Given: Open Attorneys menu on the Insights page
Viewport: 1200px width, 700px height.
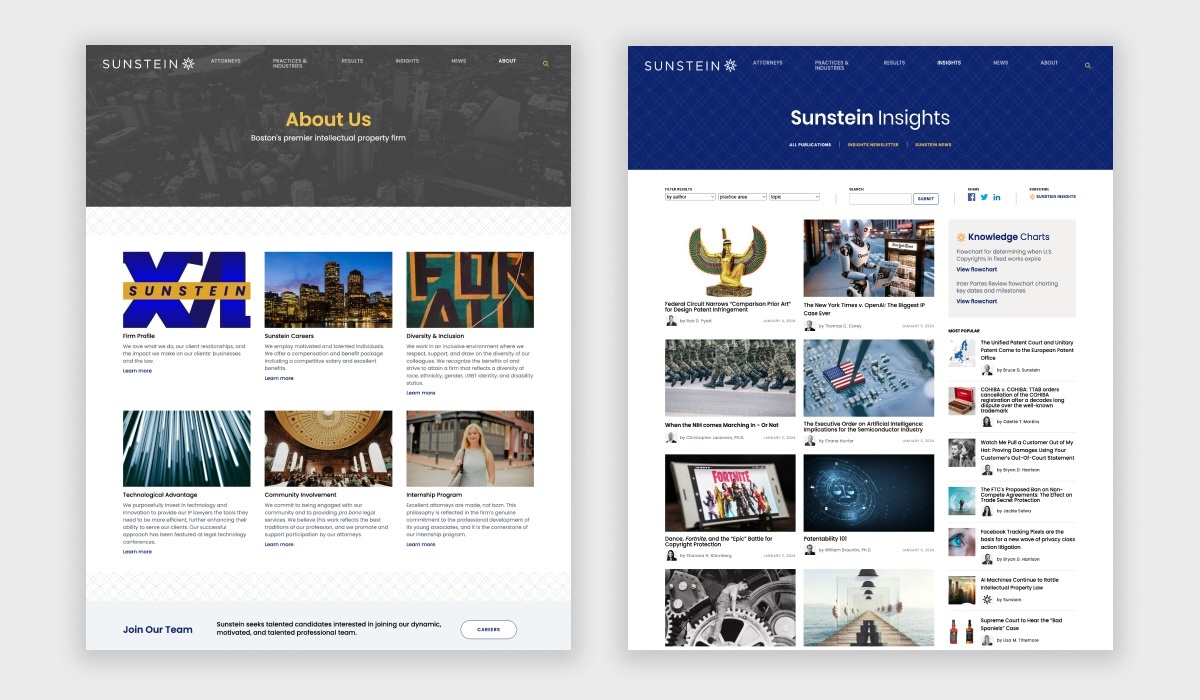Looking at the screenshot, I should click(x=768, y=63).
